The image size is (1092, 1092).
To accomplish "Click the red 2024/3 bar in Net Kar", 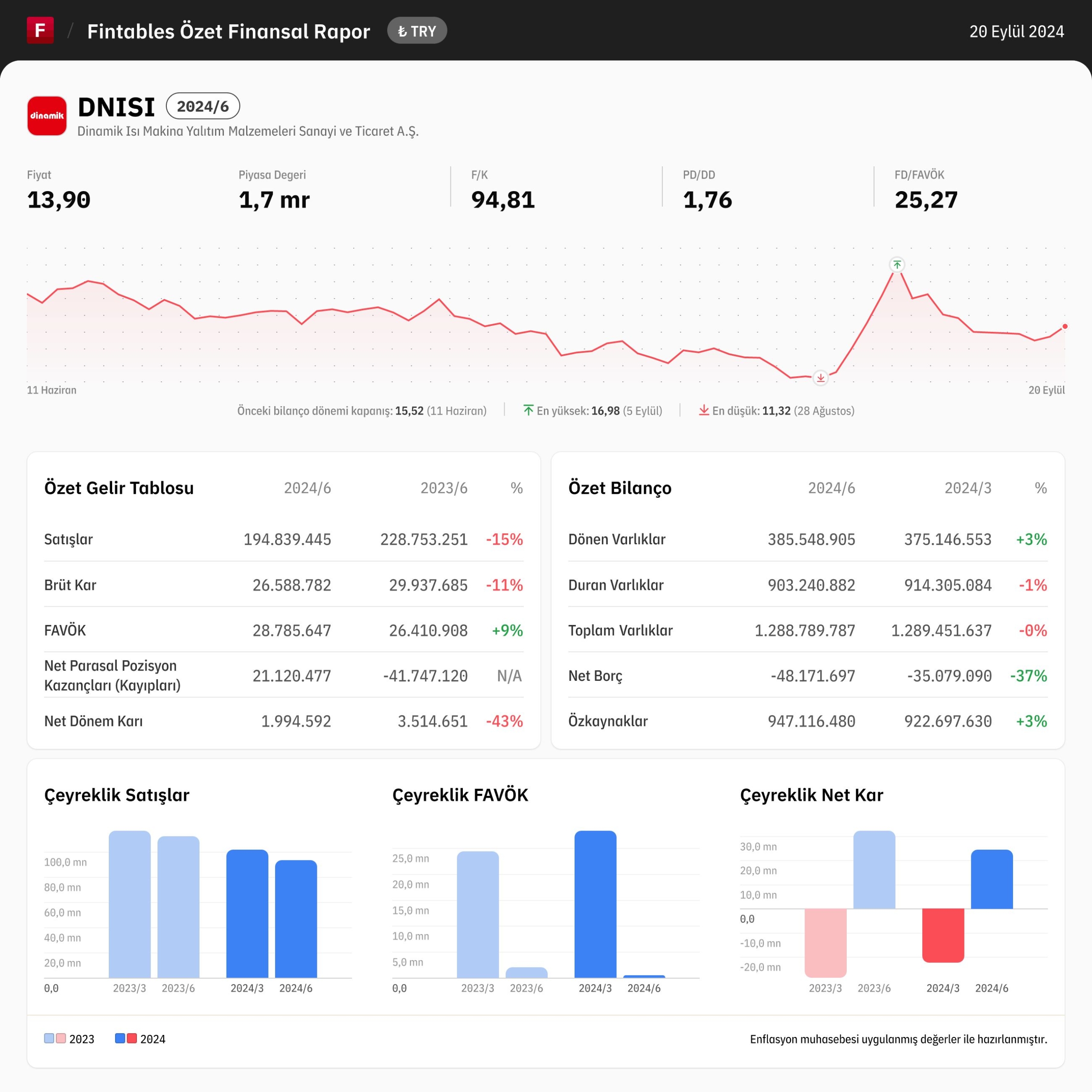I will [x=943, y=935].
